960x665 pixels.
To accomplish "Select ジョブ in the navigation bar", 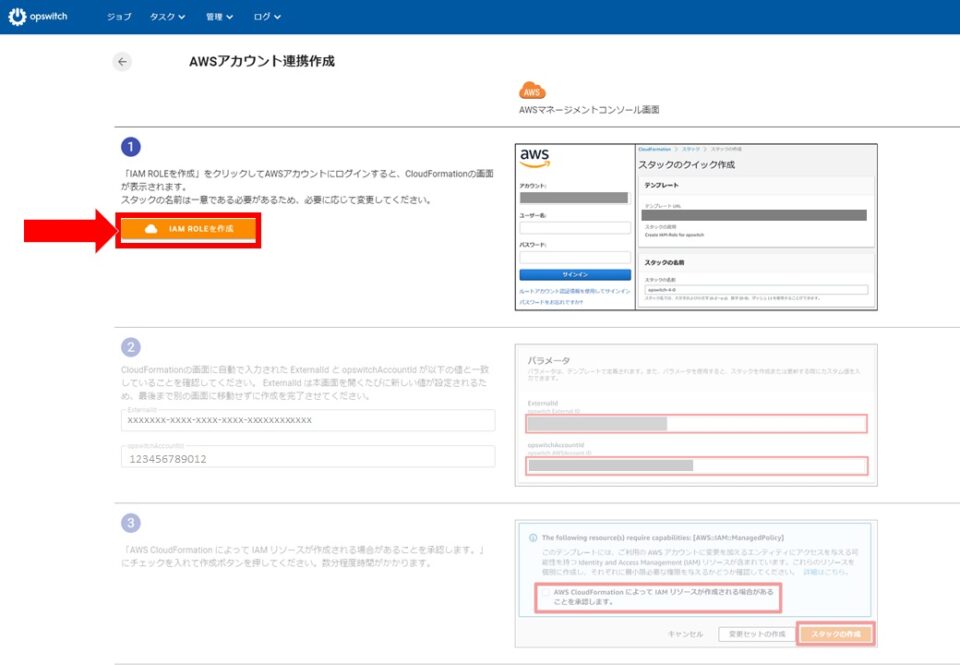I will (x=119, y=16).
